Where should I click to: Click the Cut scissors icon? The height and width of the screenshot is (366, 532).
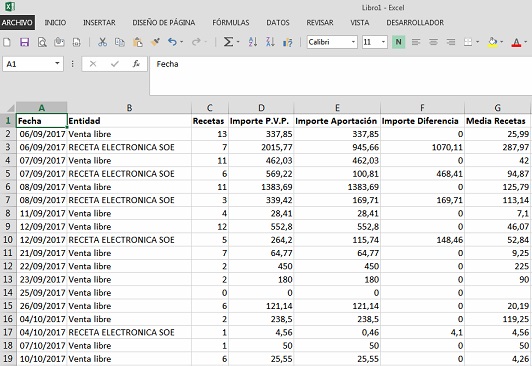(102, 42)
